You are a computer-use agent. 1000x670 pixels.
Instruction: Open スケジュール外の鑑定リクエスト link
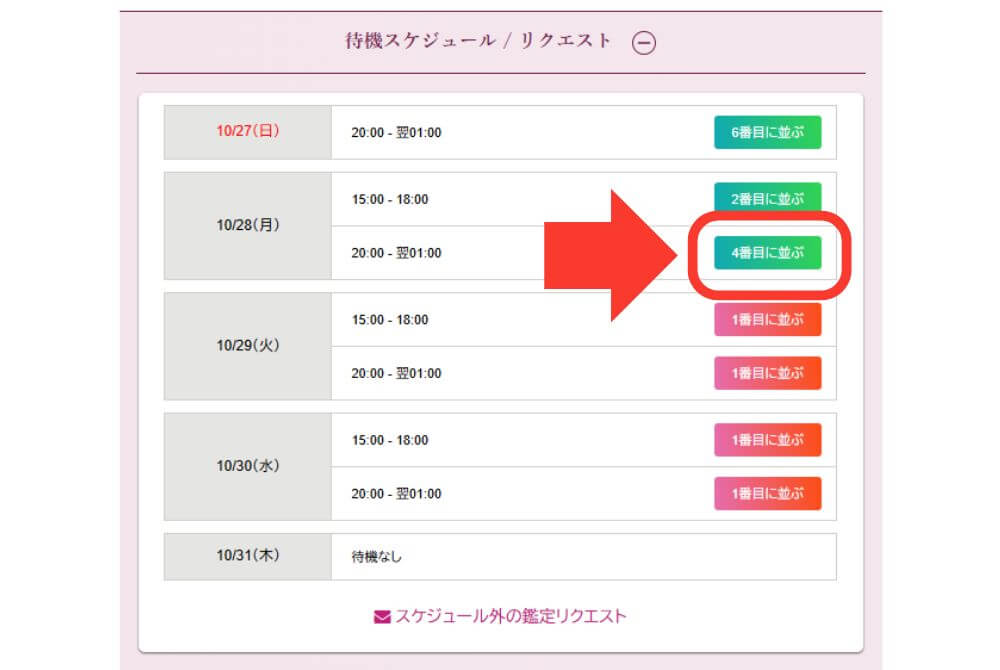click(510, 616)
